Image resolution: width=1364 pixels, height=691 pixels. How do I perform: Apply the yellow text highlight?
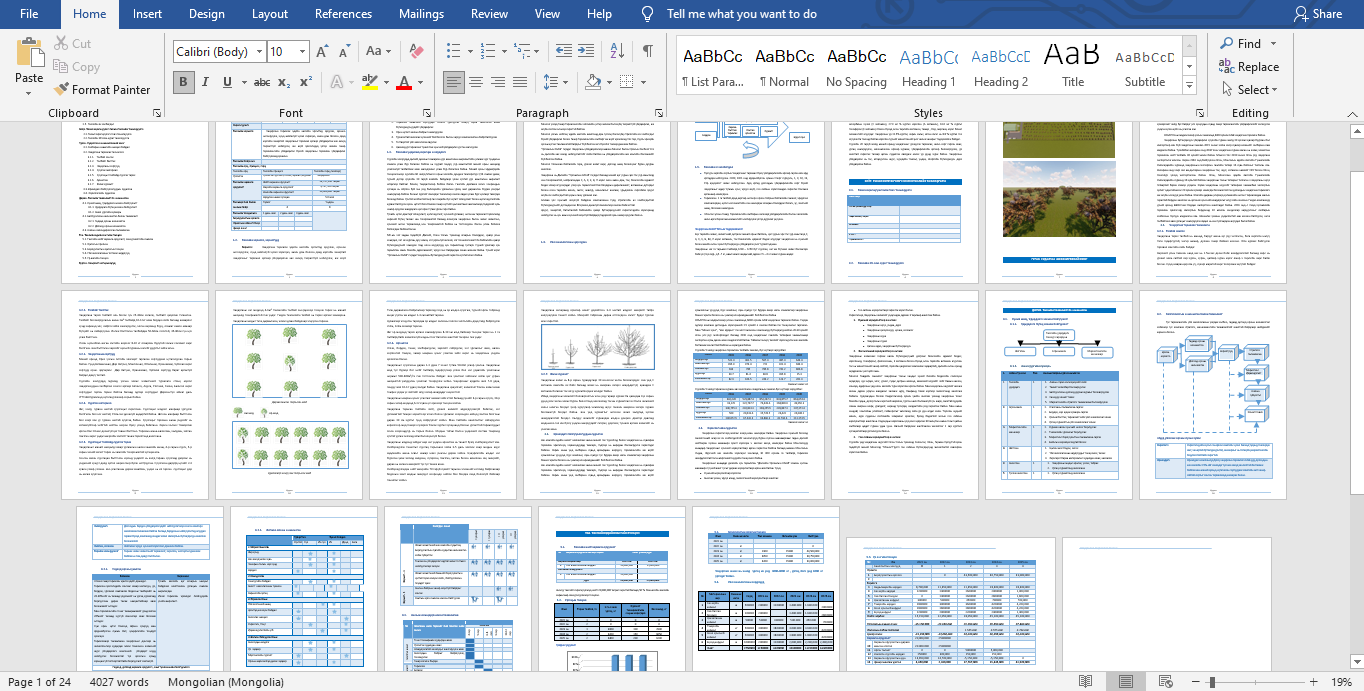pyautogui.click(x=370, y=82)
